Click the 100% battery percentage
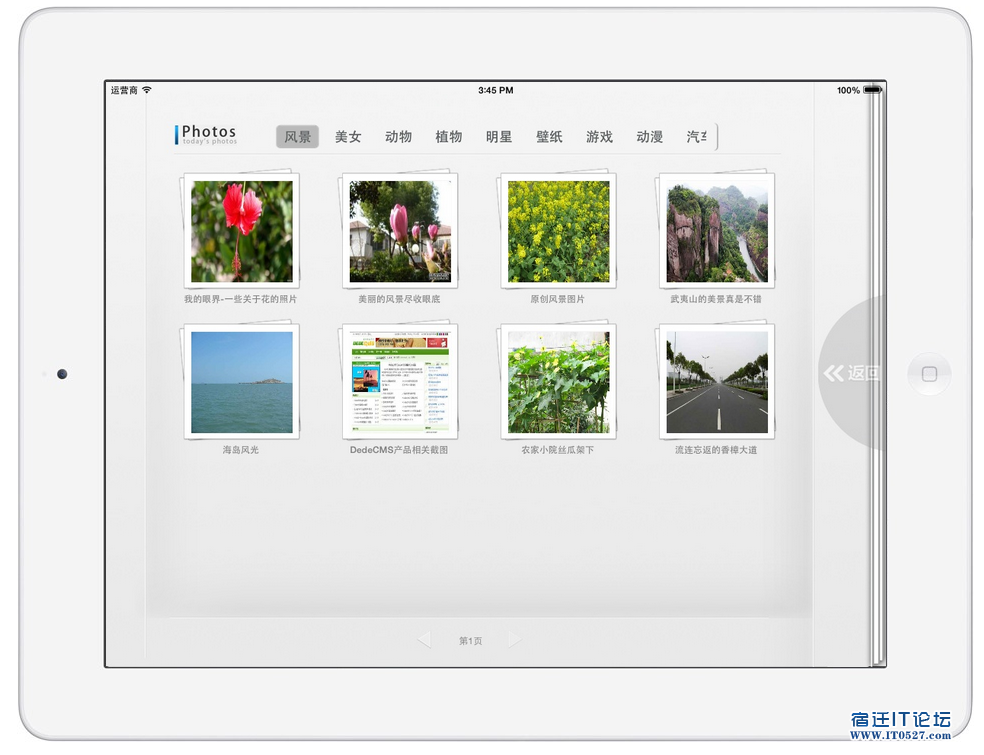The width and height of the screenshot is (984, 755). click(848, 90)
